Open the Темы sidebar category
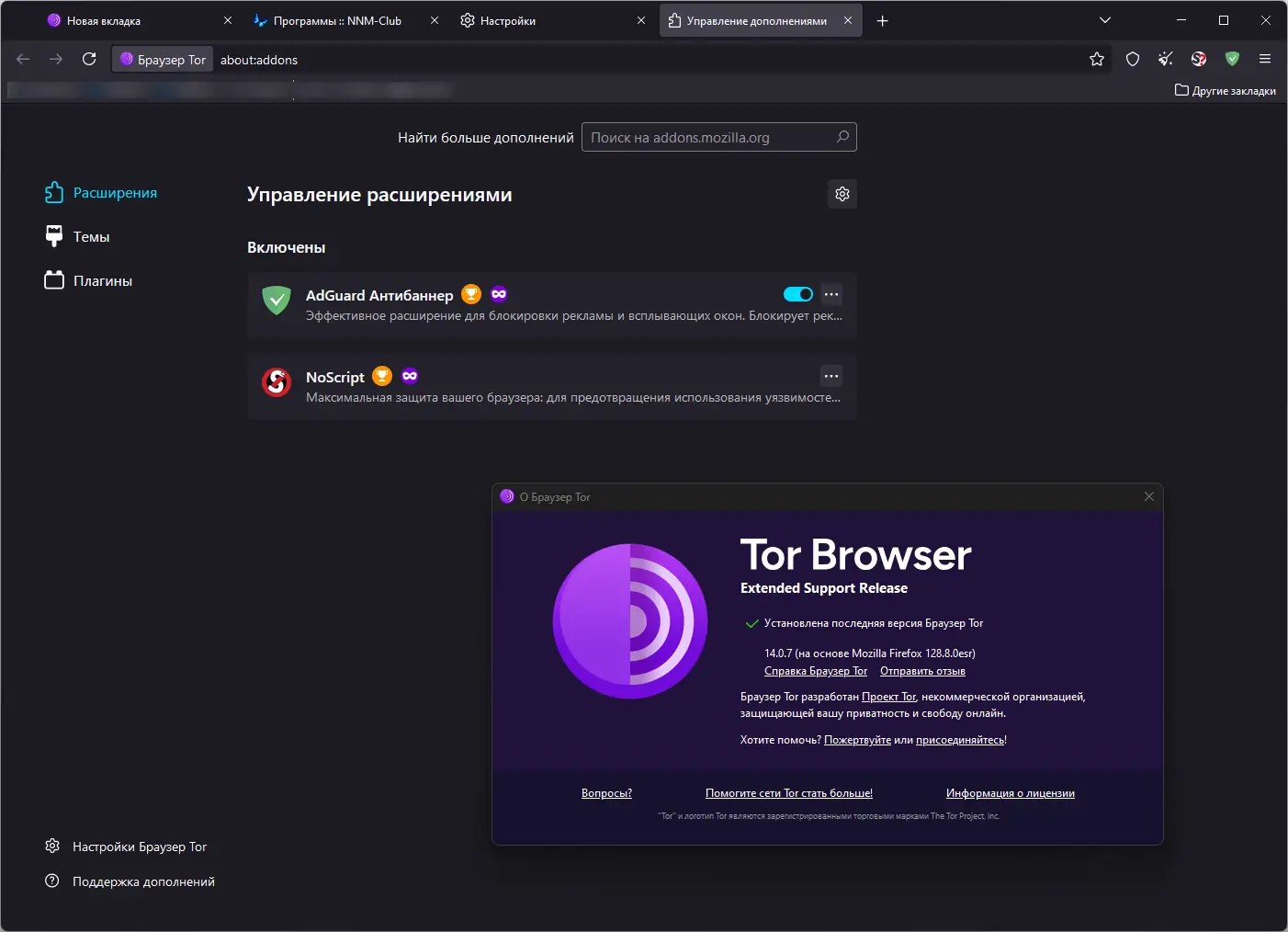 77,237
